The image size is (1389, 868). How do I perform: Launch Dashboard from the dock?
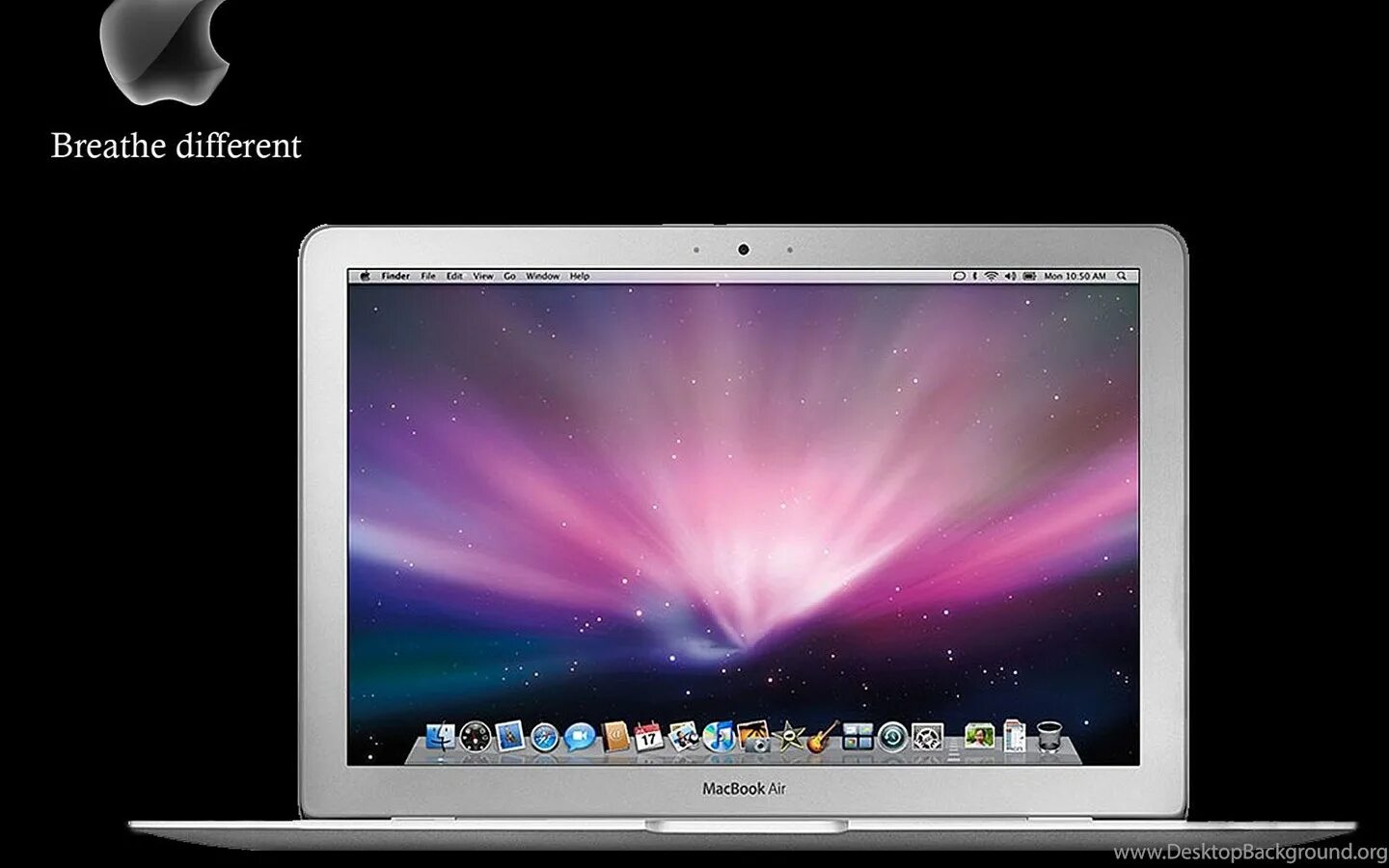coord(476,738)
